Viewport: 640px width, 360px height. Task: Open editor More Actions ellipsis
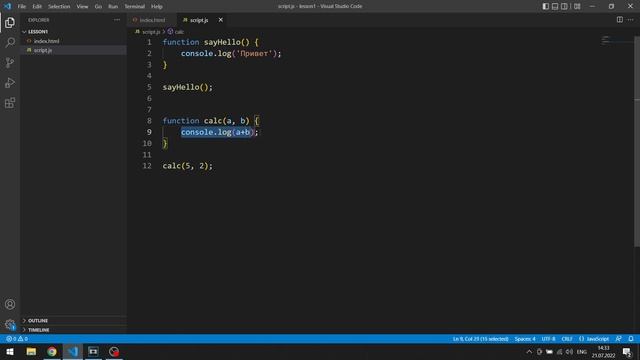click(x=631, y=20)
